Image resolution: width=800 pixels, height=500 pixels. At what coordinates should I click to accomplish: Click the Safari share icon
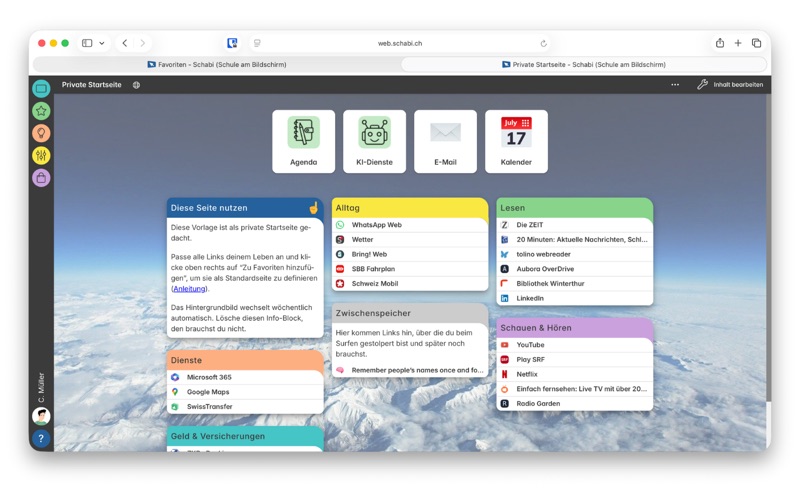(720, 43)
